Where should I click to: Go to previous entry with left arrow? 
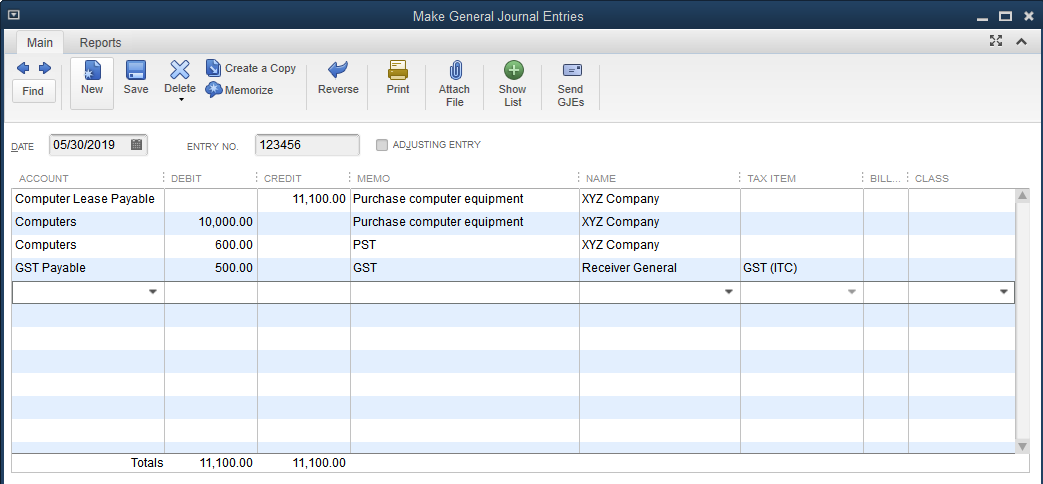coord(23,68)
